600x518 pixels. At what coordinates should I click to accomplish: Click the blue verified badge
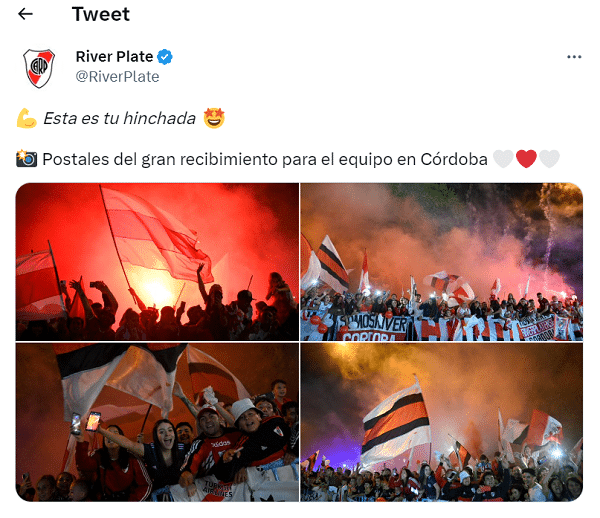coord(165,57)
